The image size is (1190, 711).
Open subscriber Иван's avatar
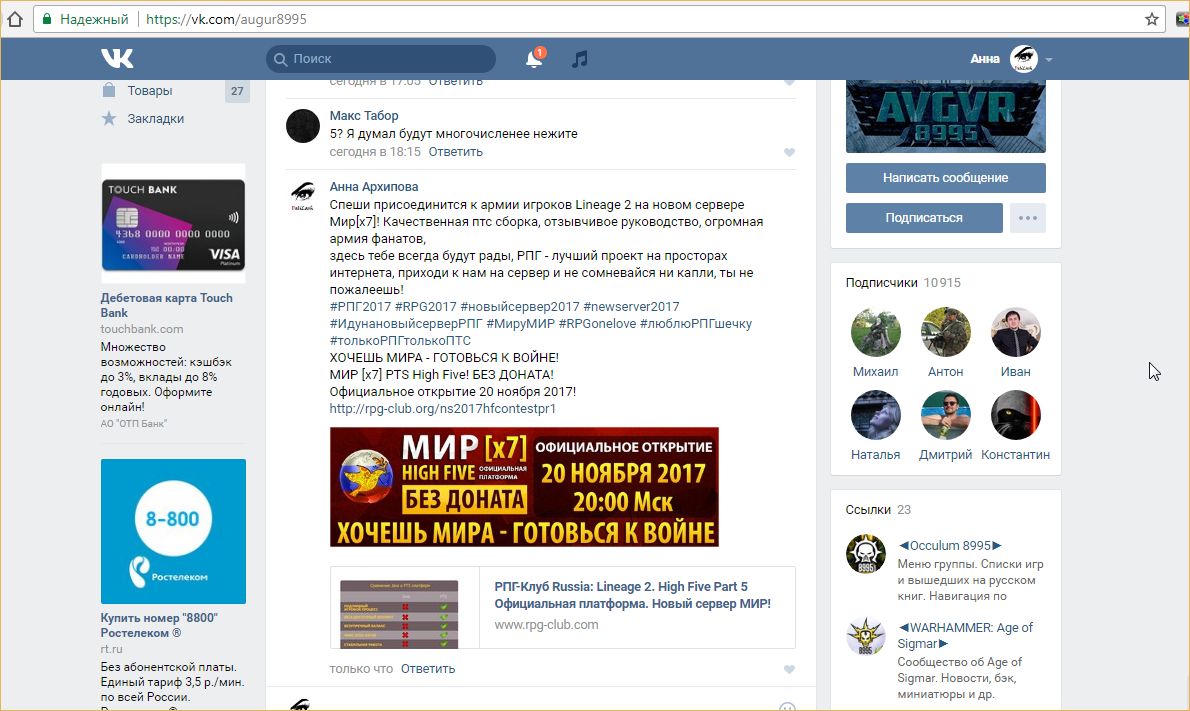pyautogui.click(x=1015, y=332)
